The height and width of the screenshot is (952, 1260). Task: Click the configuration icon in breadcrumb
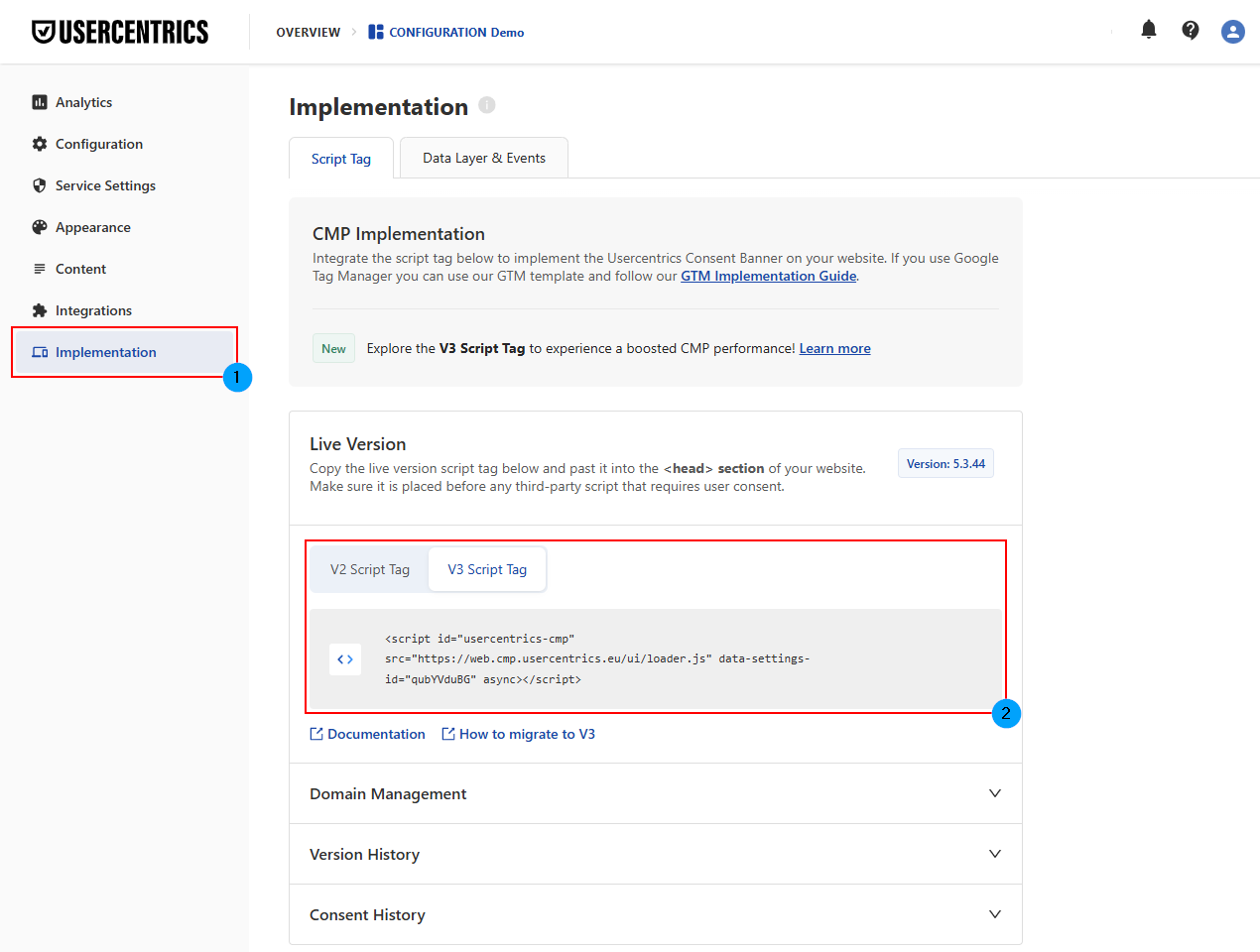coord(376,32)
